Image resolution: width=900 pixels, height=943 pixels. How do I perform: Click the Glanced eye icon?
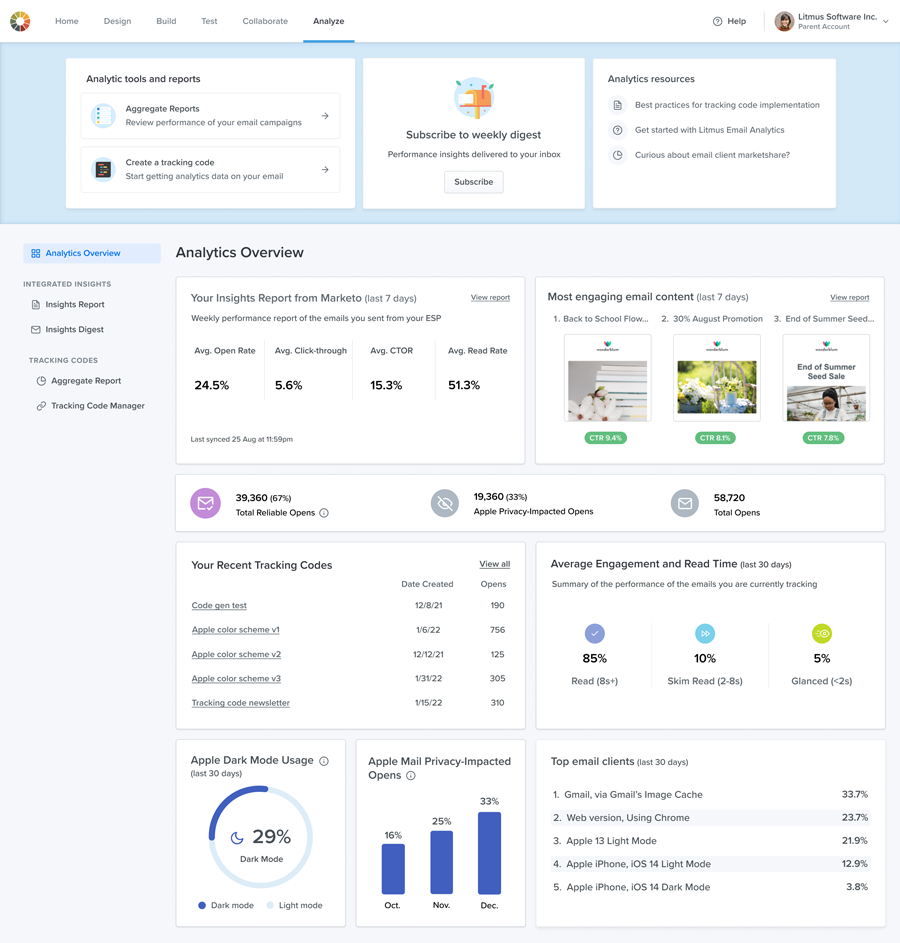pyautogui.click(x=822, y=633)
